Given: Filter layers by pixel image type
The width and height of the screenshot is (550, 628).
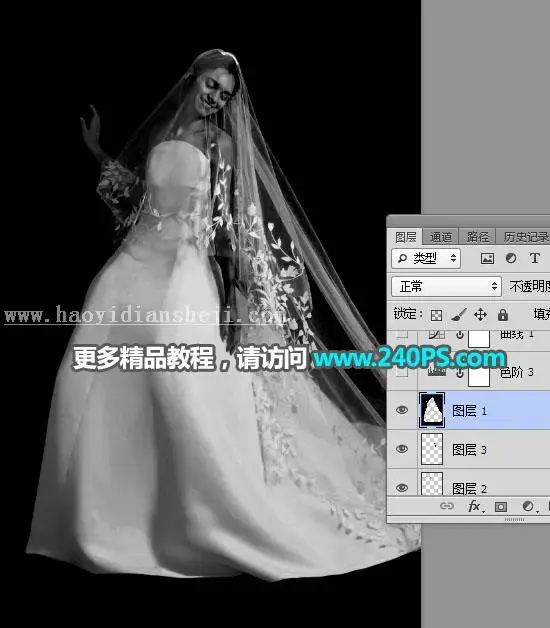Looking at the screenshot, I should (x=487, y=258).
